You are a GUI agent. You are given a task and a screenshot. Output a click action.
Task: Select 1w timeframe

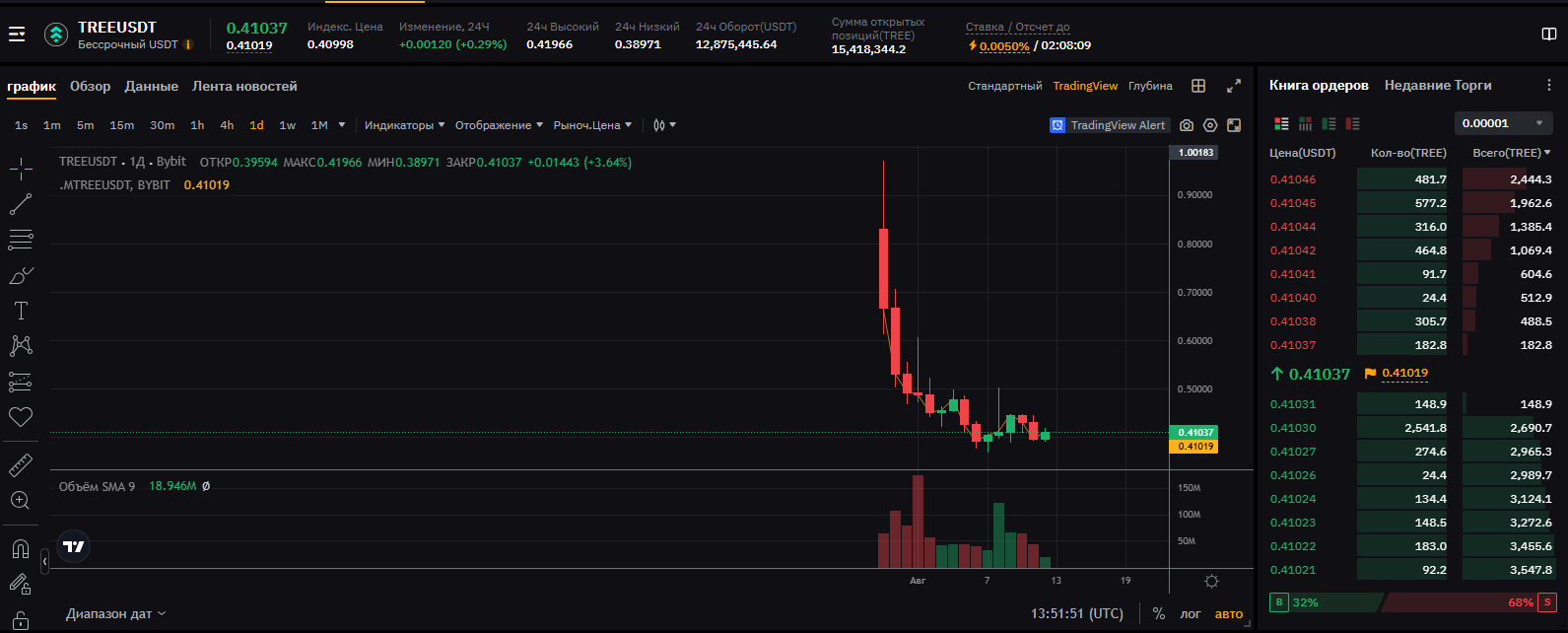[x=287, y=125]
